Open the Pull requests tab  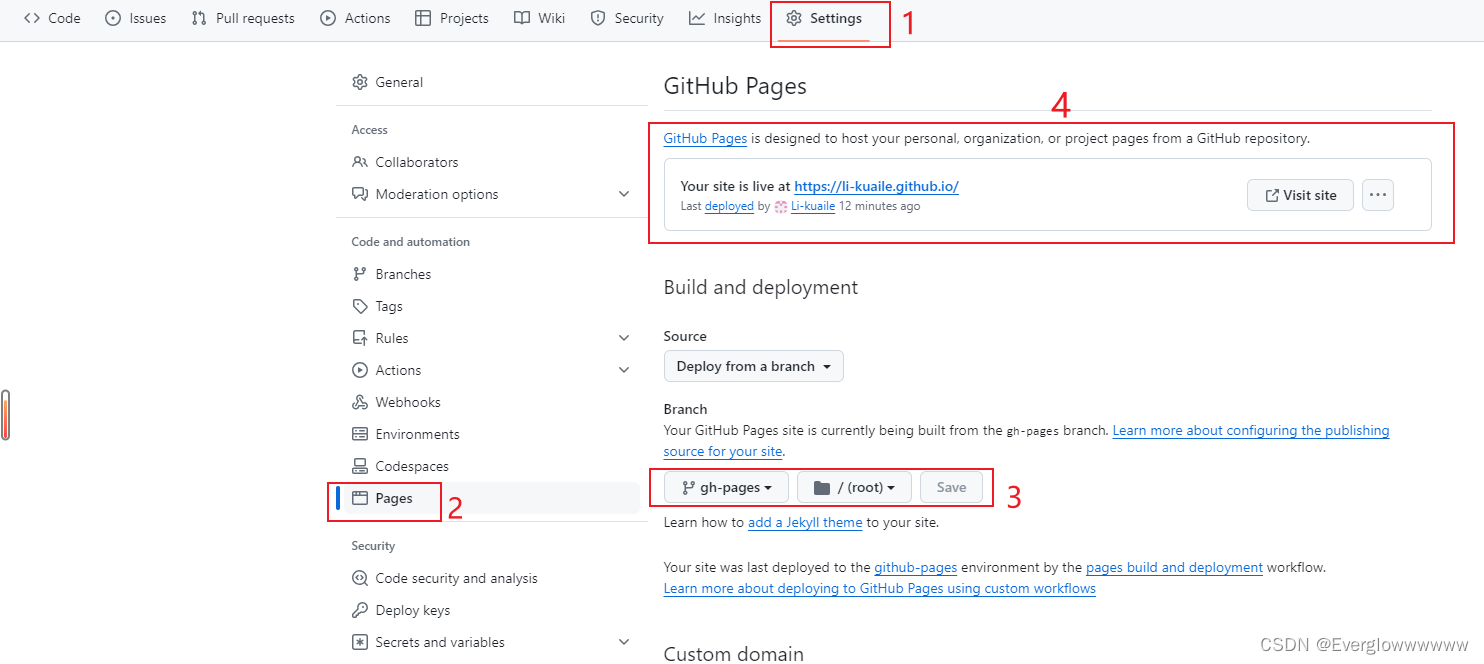click(x=242, y=17)
